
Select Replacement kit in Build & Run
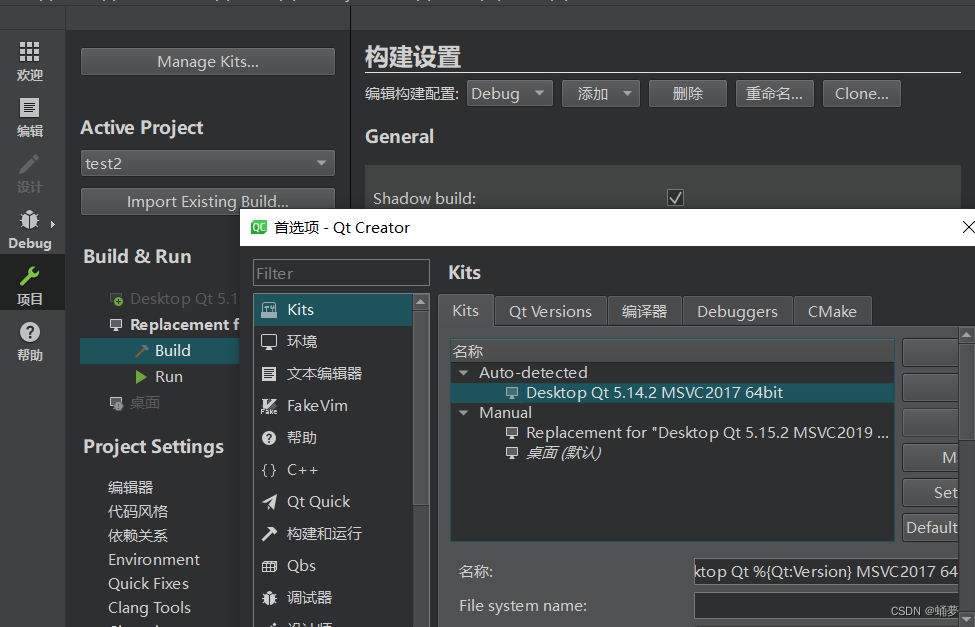tap(174, 325)
